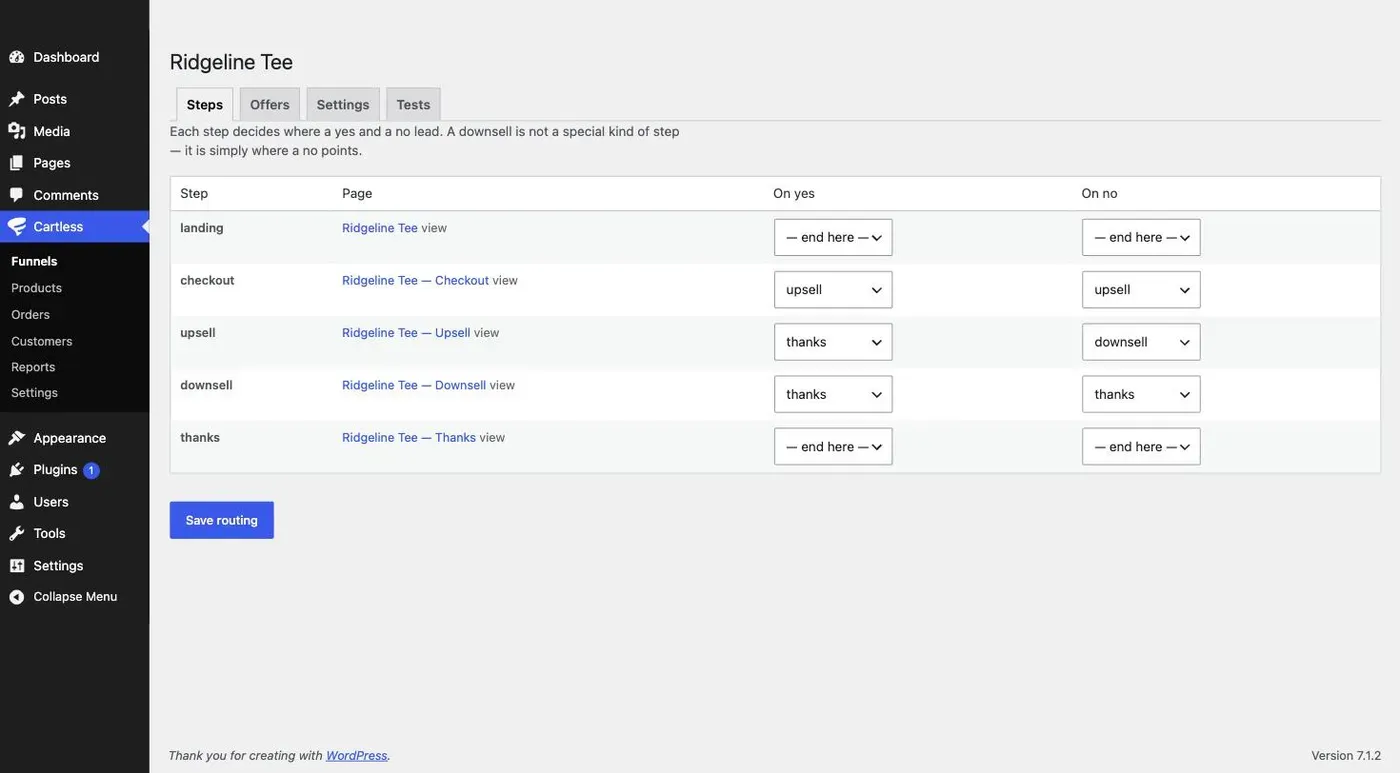The width and height of the screenshot is (1400, 773).
Task: Click the Collapse Menu arrow icon
Action: coord(17,597)
